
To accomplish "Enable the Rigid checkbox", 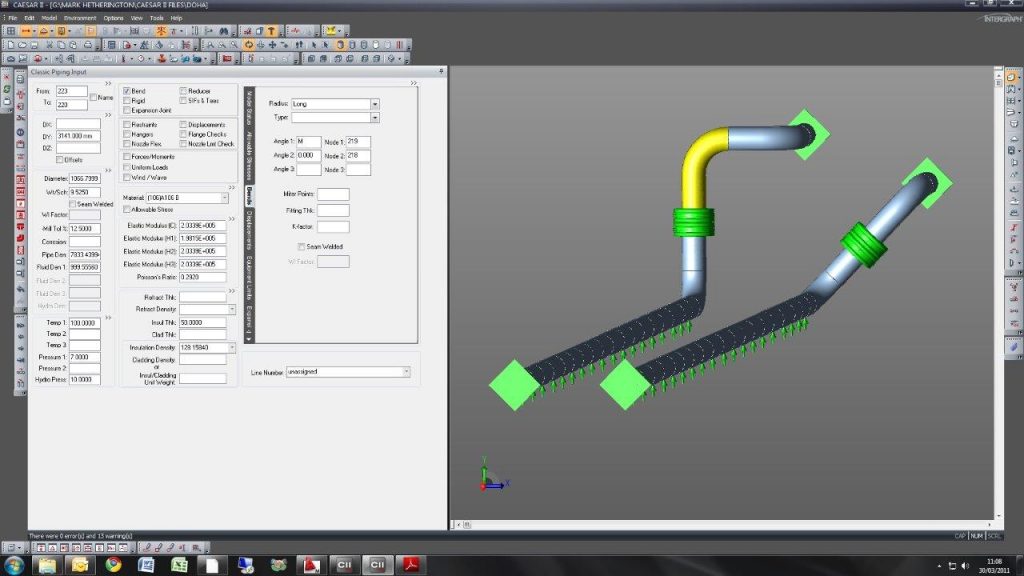I will click(127, 101).
